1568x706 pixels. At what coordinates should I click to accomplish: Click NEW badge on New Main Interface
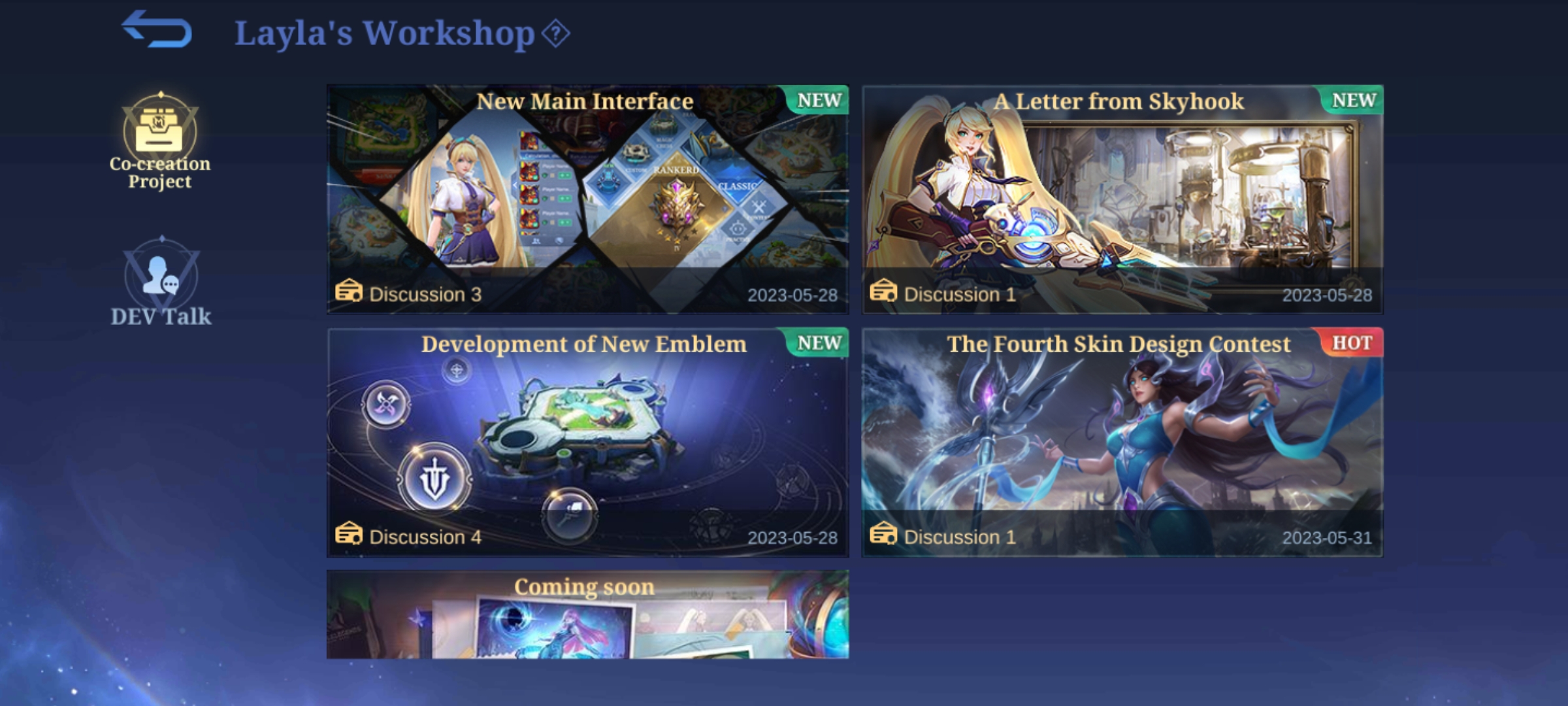tap(818, 100)
